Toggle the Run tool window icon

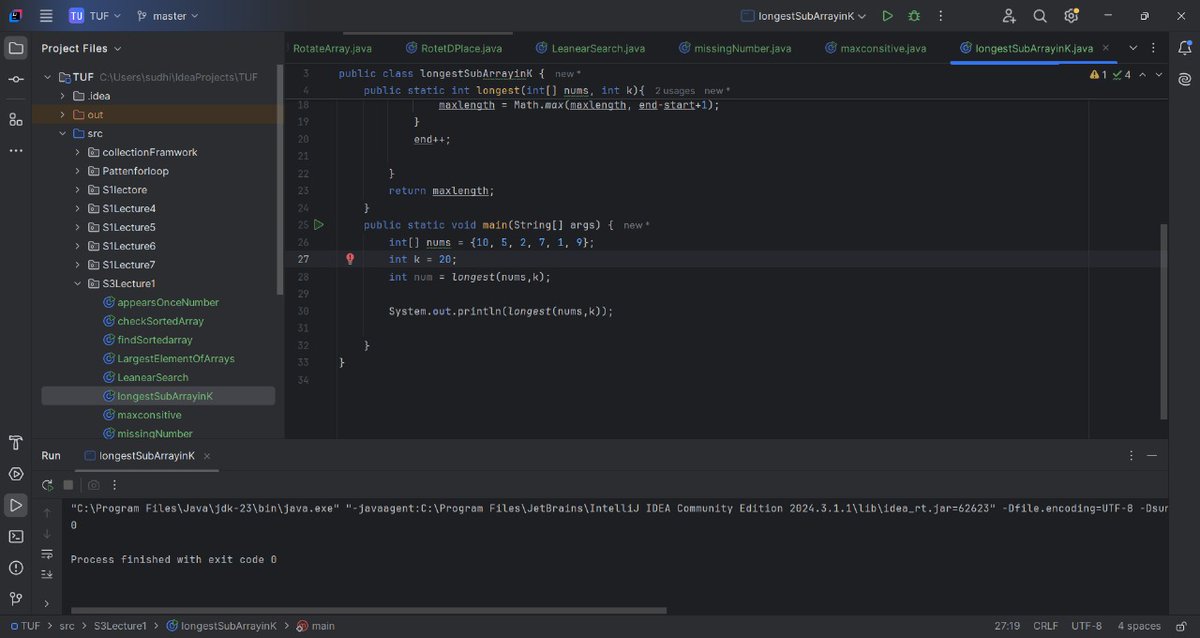tap(16, 505)
